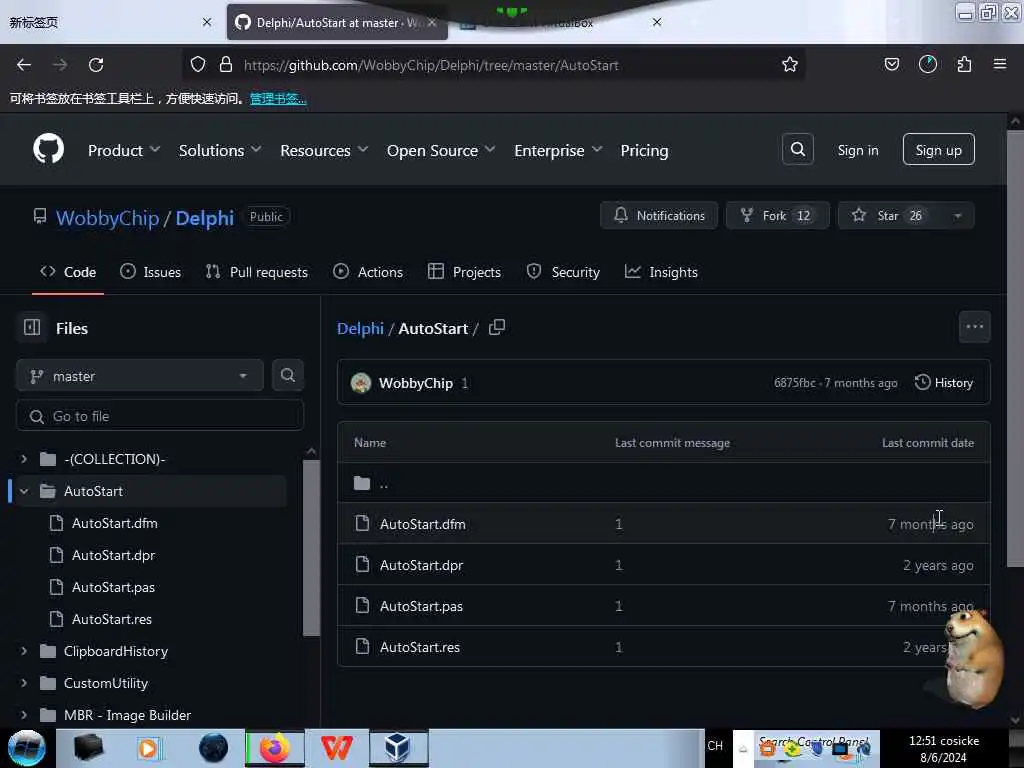
Task: Click the Firefox icon in taskbar
Action: (x=275, y=748)
